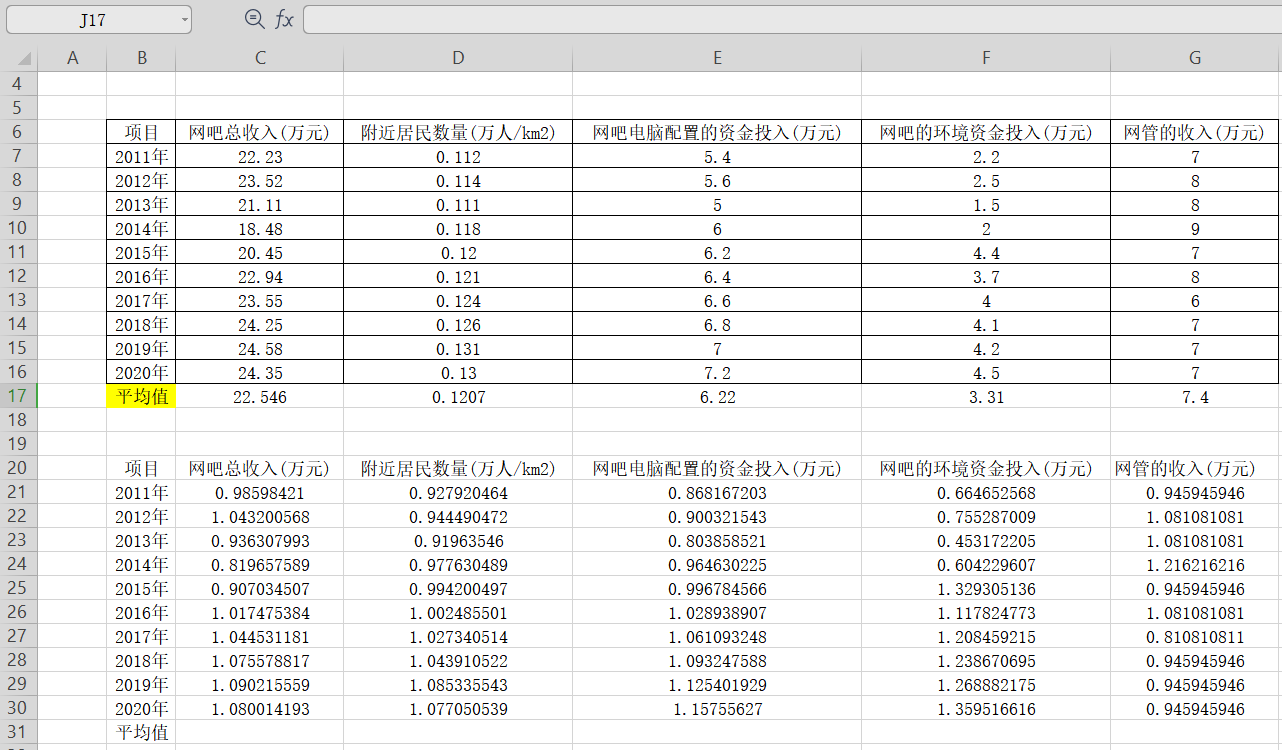Click cell with value 5.4
The height and width of the screenshot is (750, 1282).
pyautogui.click(x=717, y=156)
